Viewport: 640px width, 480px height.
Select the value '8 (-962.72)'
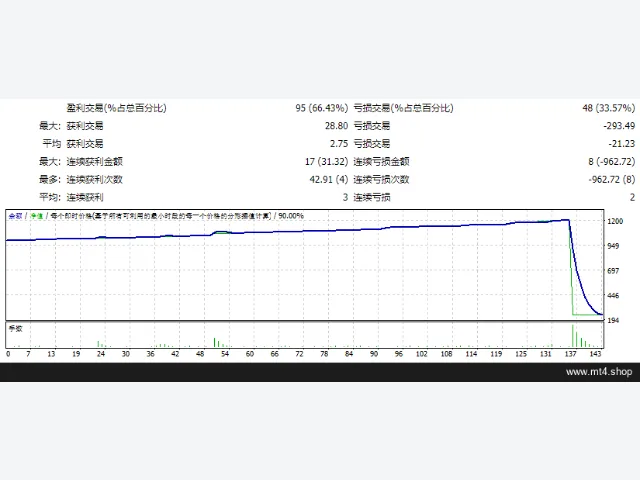[x=611, y=162]
